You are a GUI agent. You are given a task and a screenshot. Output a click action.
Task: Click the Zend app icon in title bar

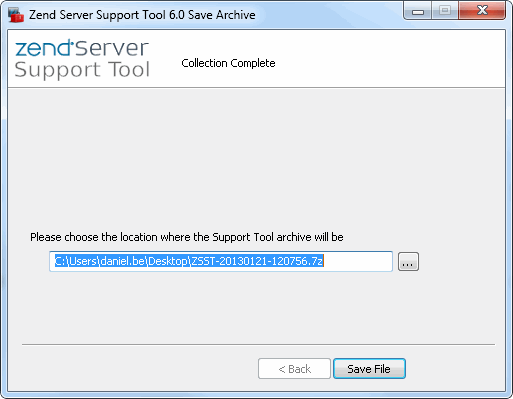[x=16, y=15]
